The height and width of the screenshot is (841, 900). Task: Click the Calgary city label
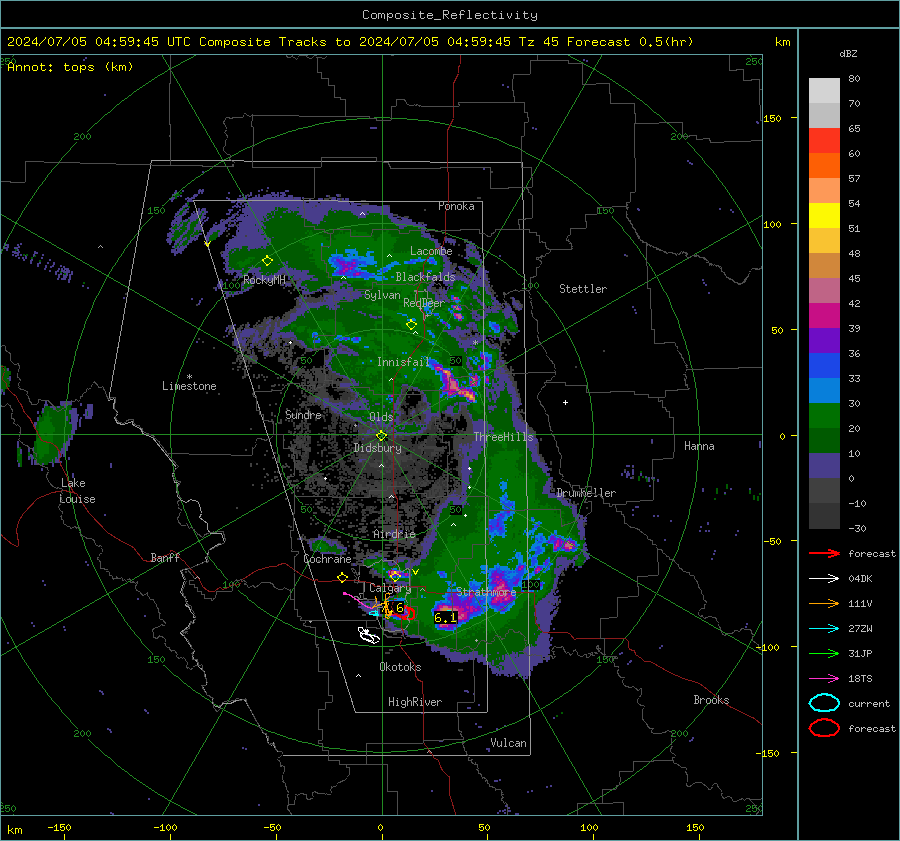[x=390, y=588]
